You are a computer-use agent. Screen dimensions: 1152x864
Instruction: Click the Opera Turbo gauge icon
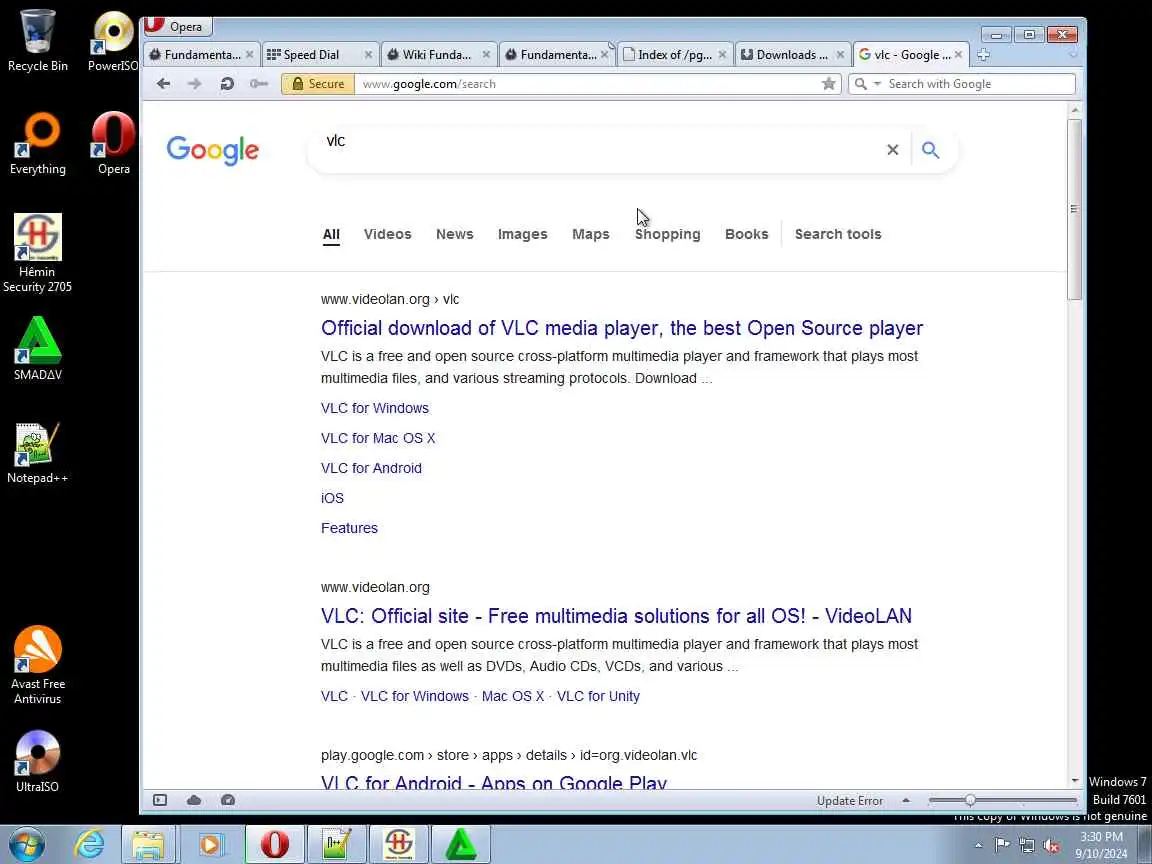228,801
